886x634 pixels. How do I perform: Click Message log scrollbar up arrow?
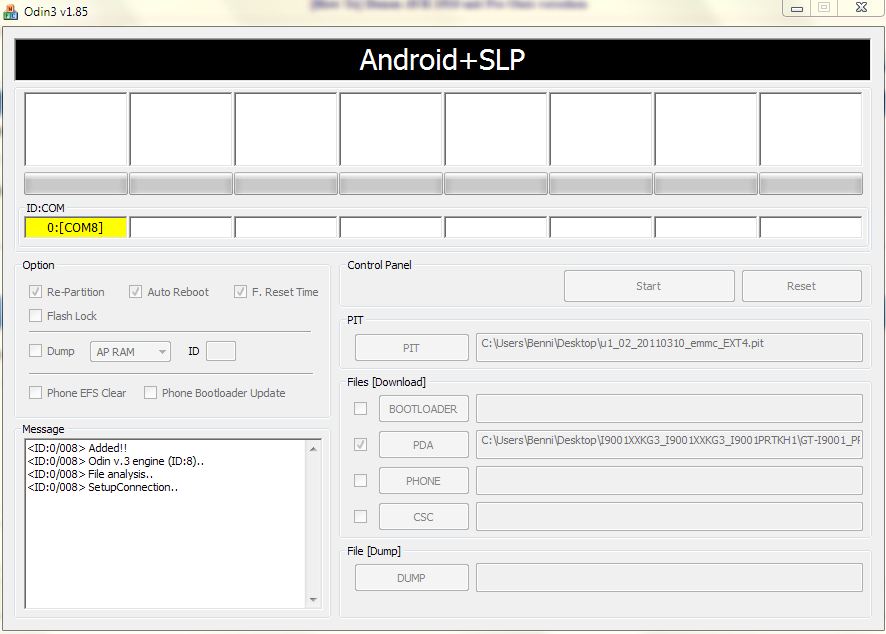coord(313,449)
